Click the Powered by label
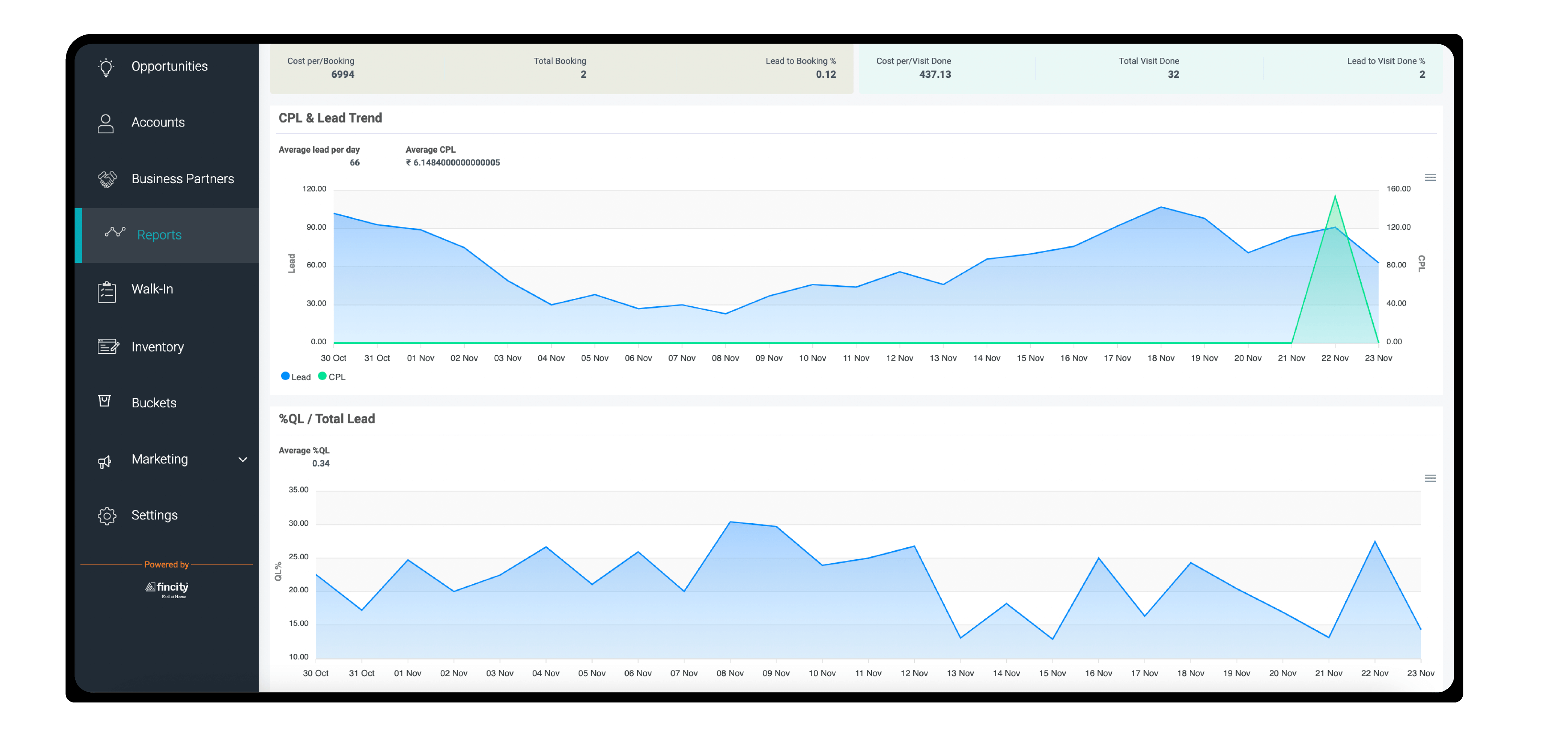This screenshot has height=737, width=1568. tap(167, 565)
